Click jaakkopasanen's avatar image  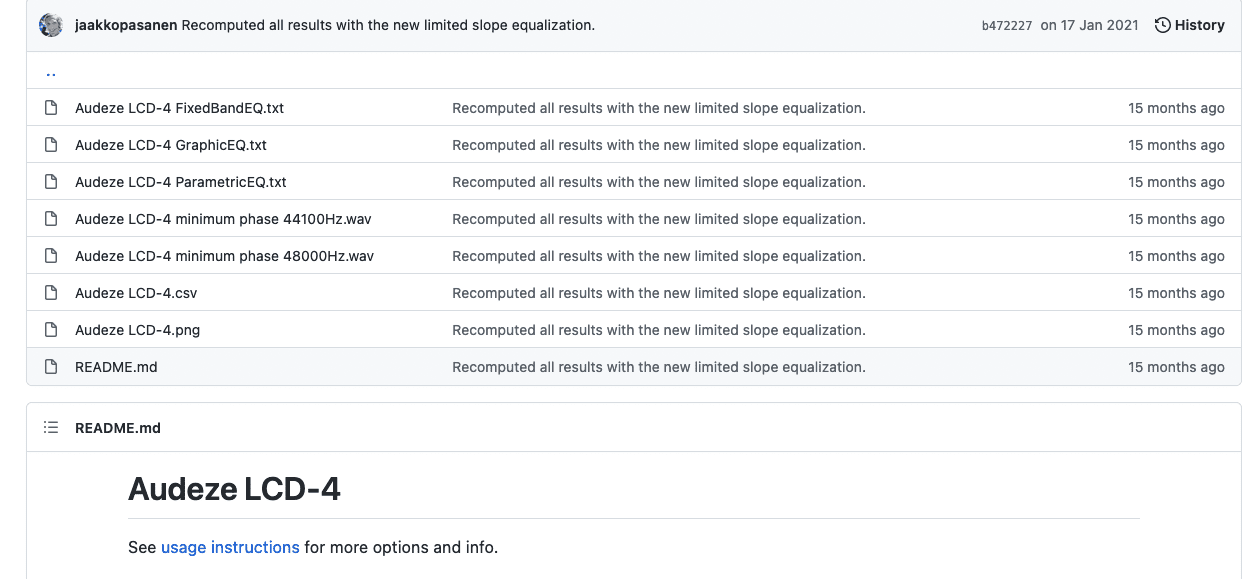point(51,25)
